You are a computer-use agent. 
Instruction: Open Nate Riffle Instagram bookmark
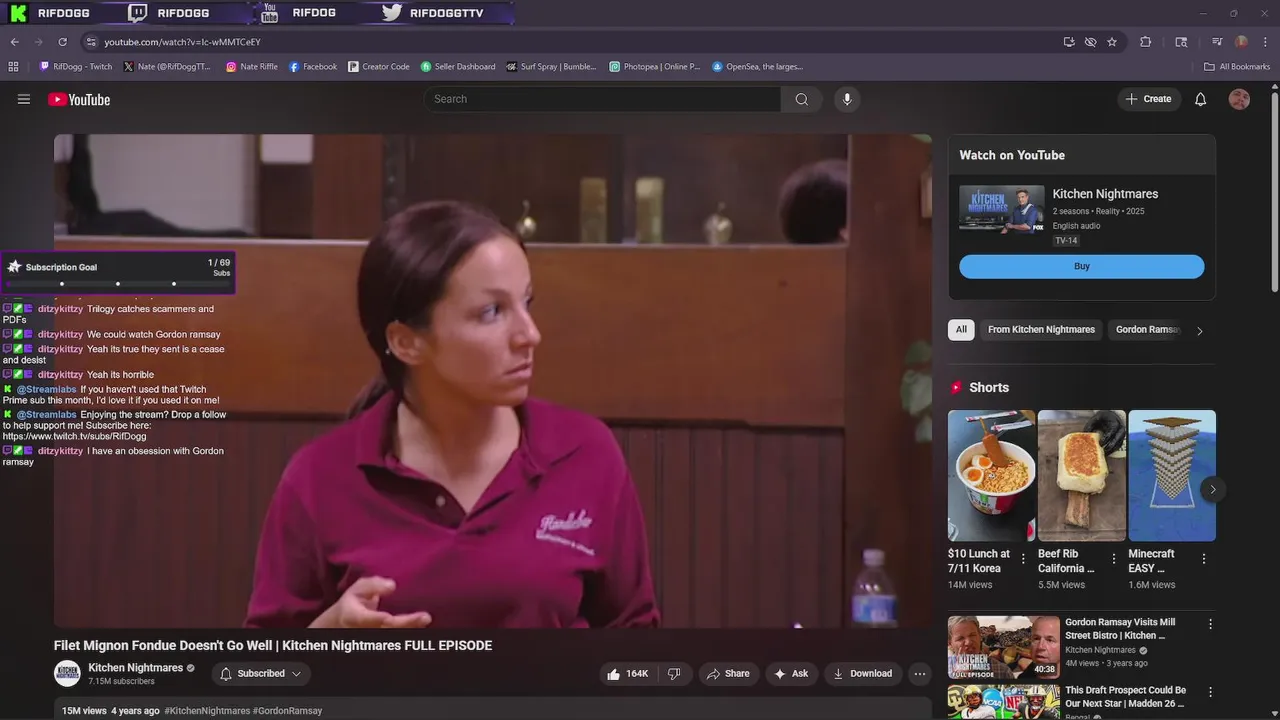tap(252, 67)
